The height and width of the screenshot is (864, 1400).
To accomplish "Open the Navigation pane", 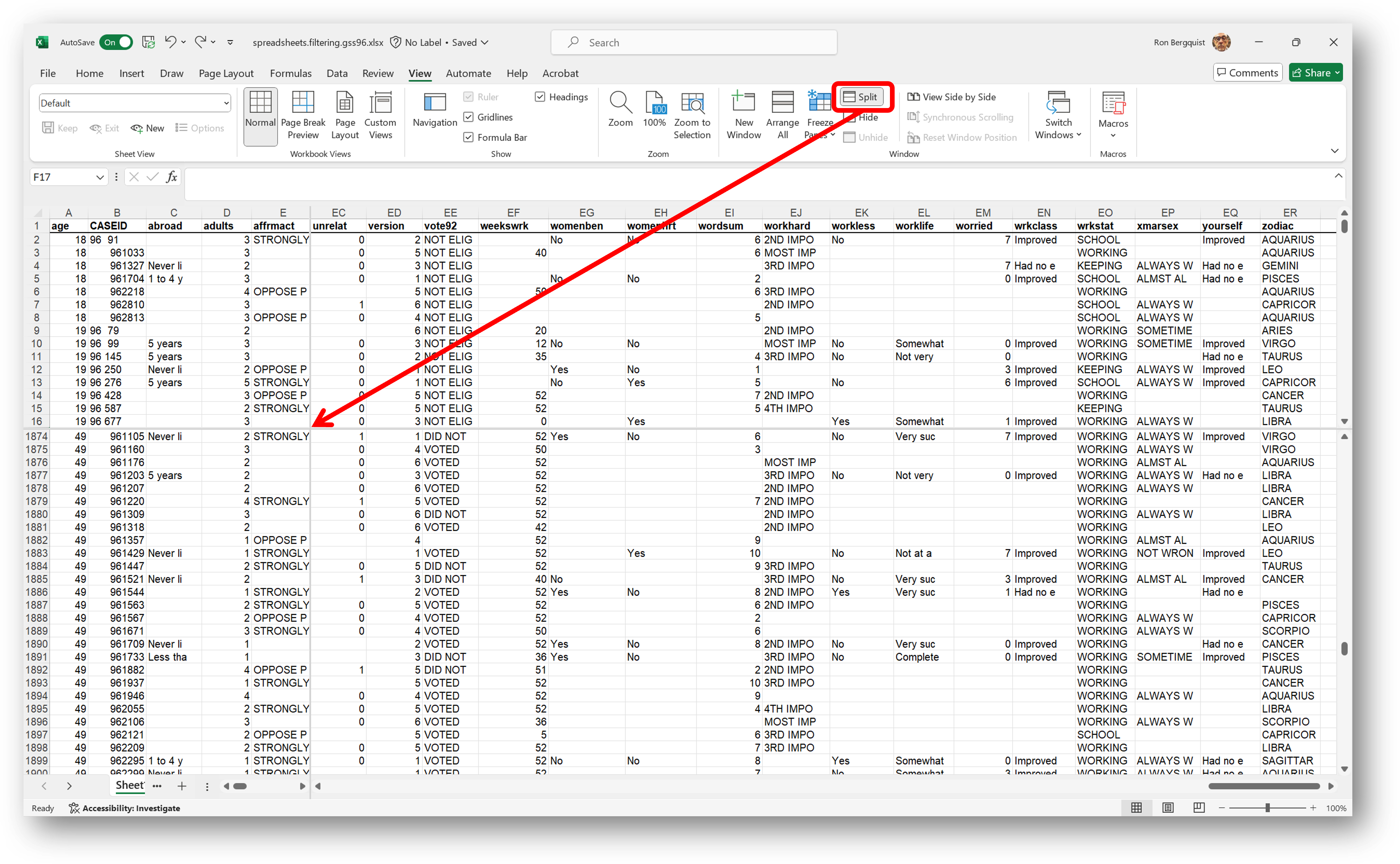I will [434, 111].
